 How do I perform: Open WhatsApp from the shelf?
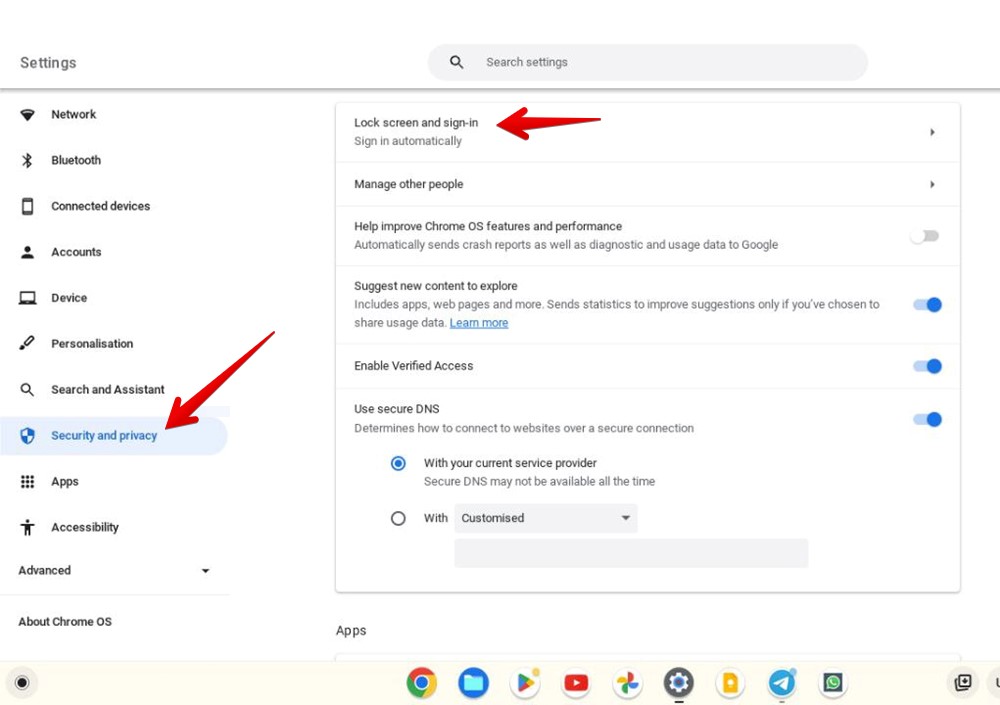(833, 683)
